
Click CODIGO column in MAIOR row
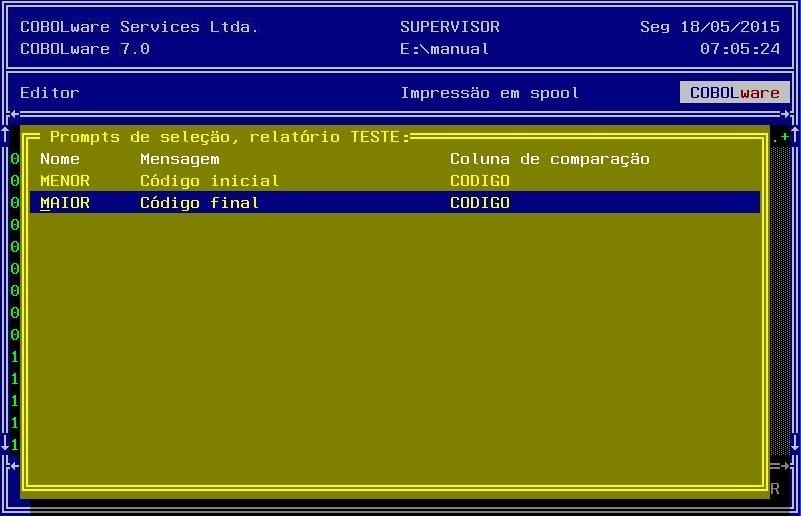[x=480, y=203]
